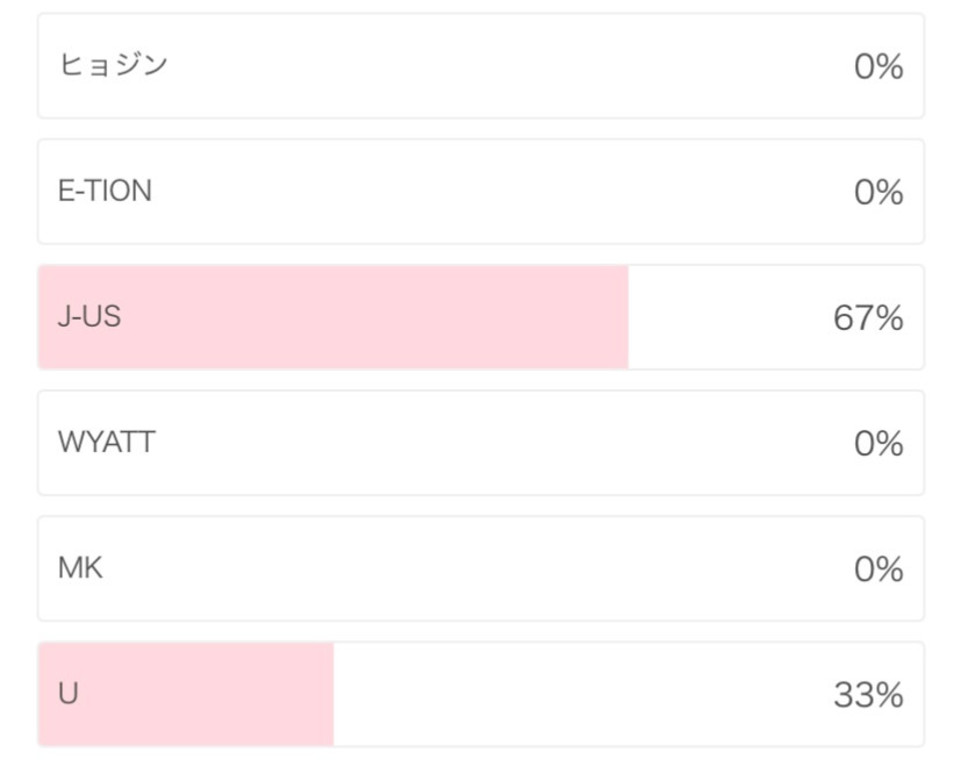This screenshot has width=960, height=760.
Task: Click the J-US name label
Action: point(89,317)
